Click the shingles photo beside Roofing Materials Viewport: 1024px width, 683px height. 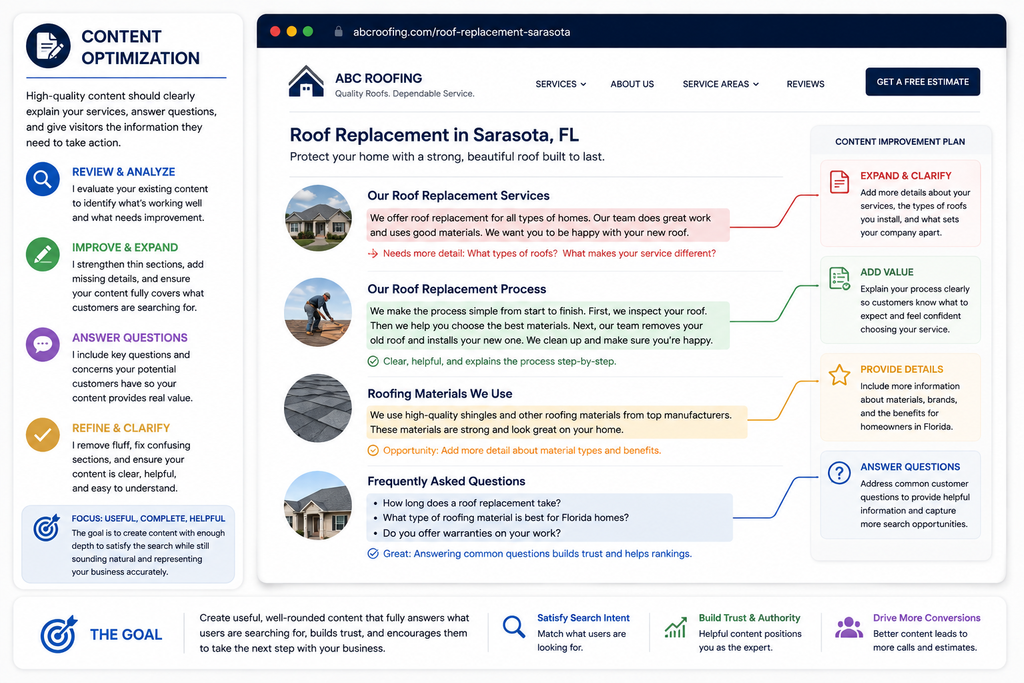(318, 408)
